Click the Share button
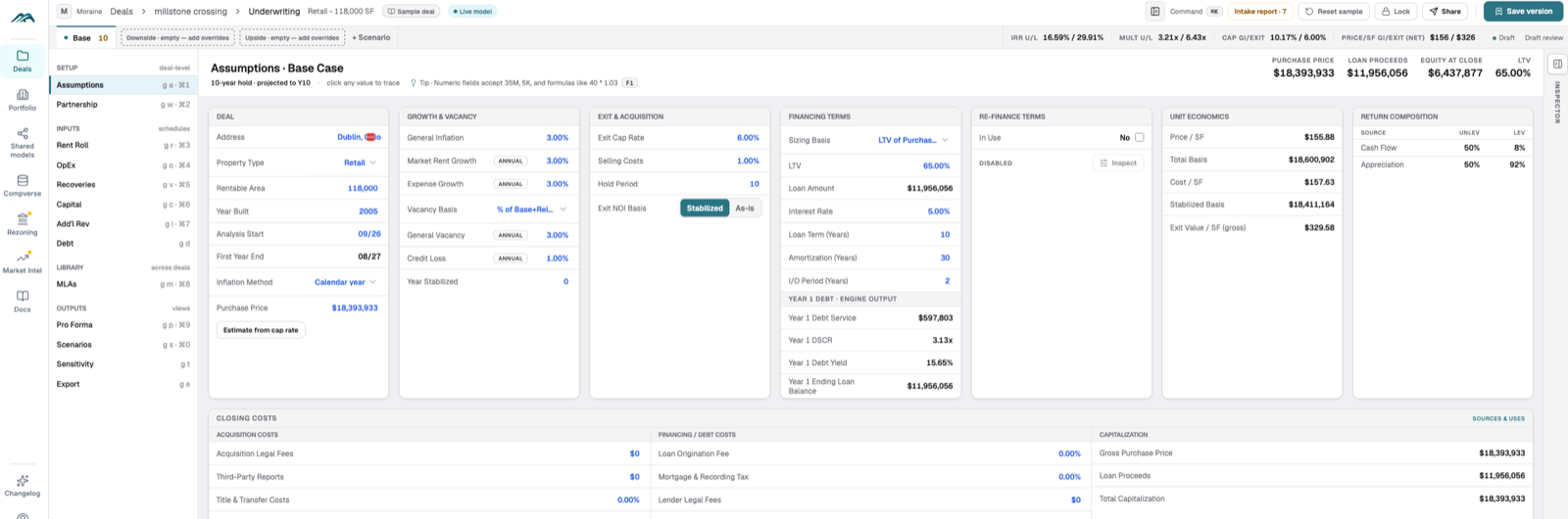Screen dimensions: 1568x519 (x=1445, y=12)
